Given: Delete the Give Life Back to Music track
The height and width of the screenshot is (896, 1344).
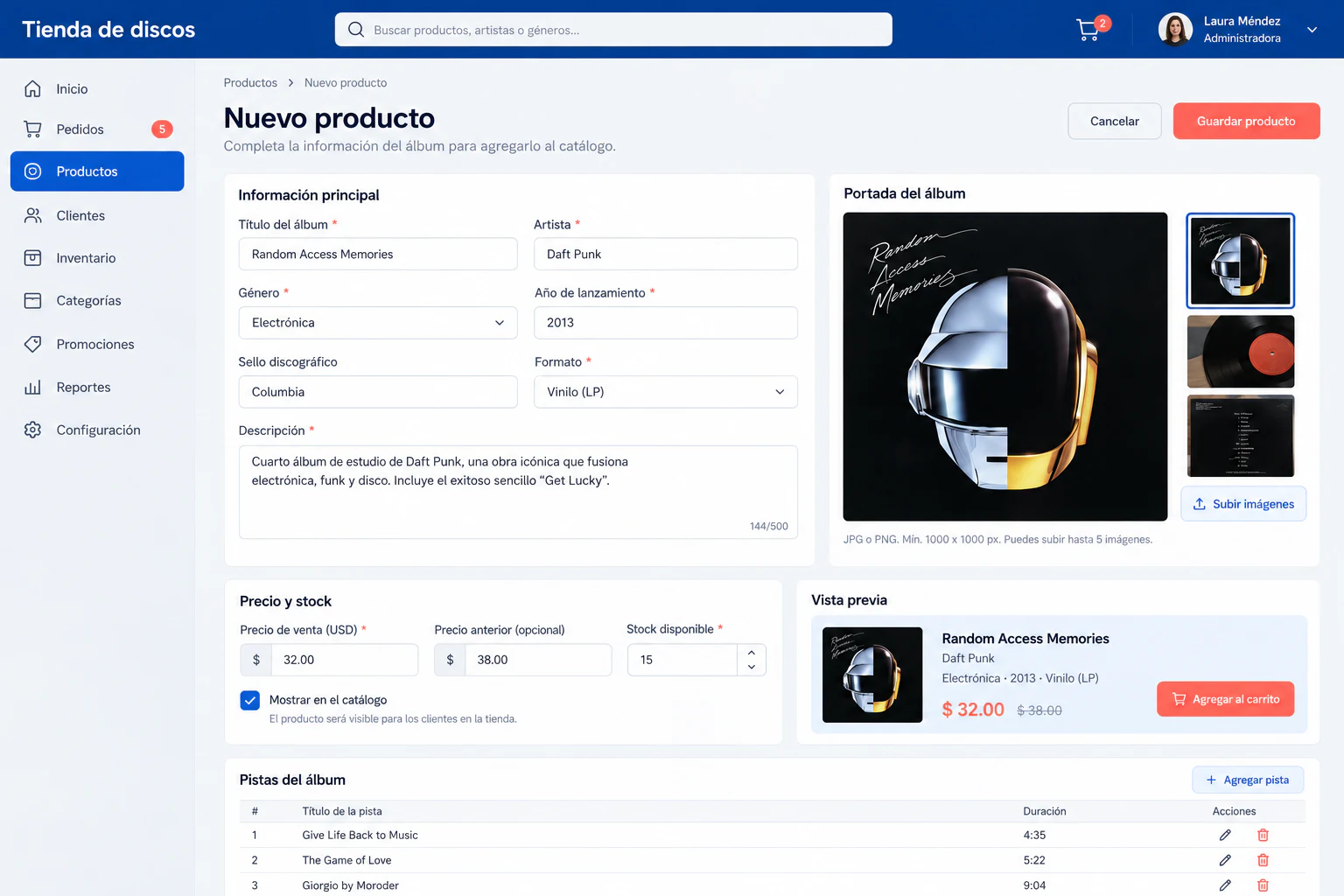Looking at the screenshot, I should [1263, 836].
